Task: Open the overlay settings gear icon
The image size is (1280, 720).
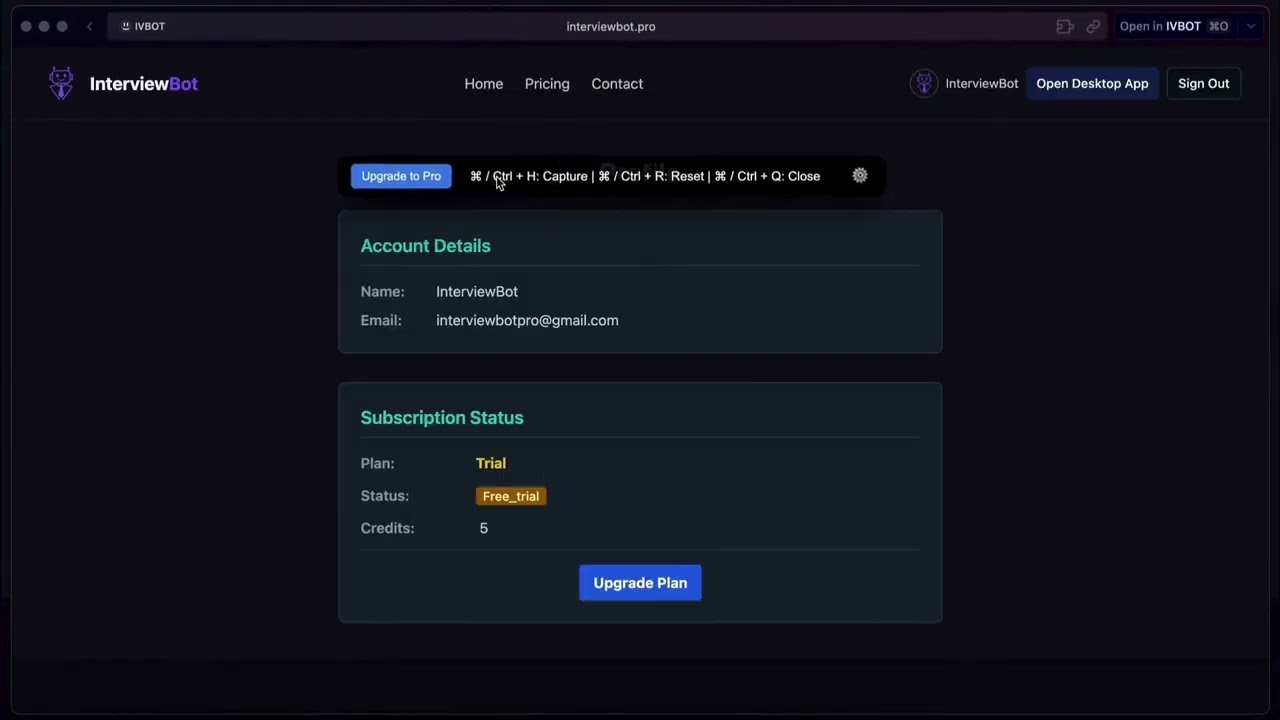Action: tap(860, 176)
